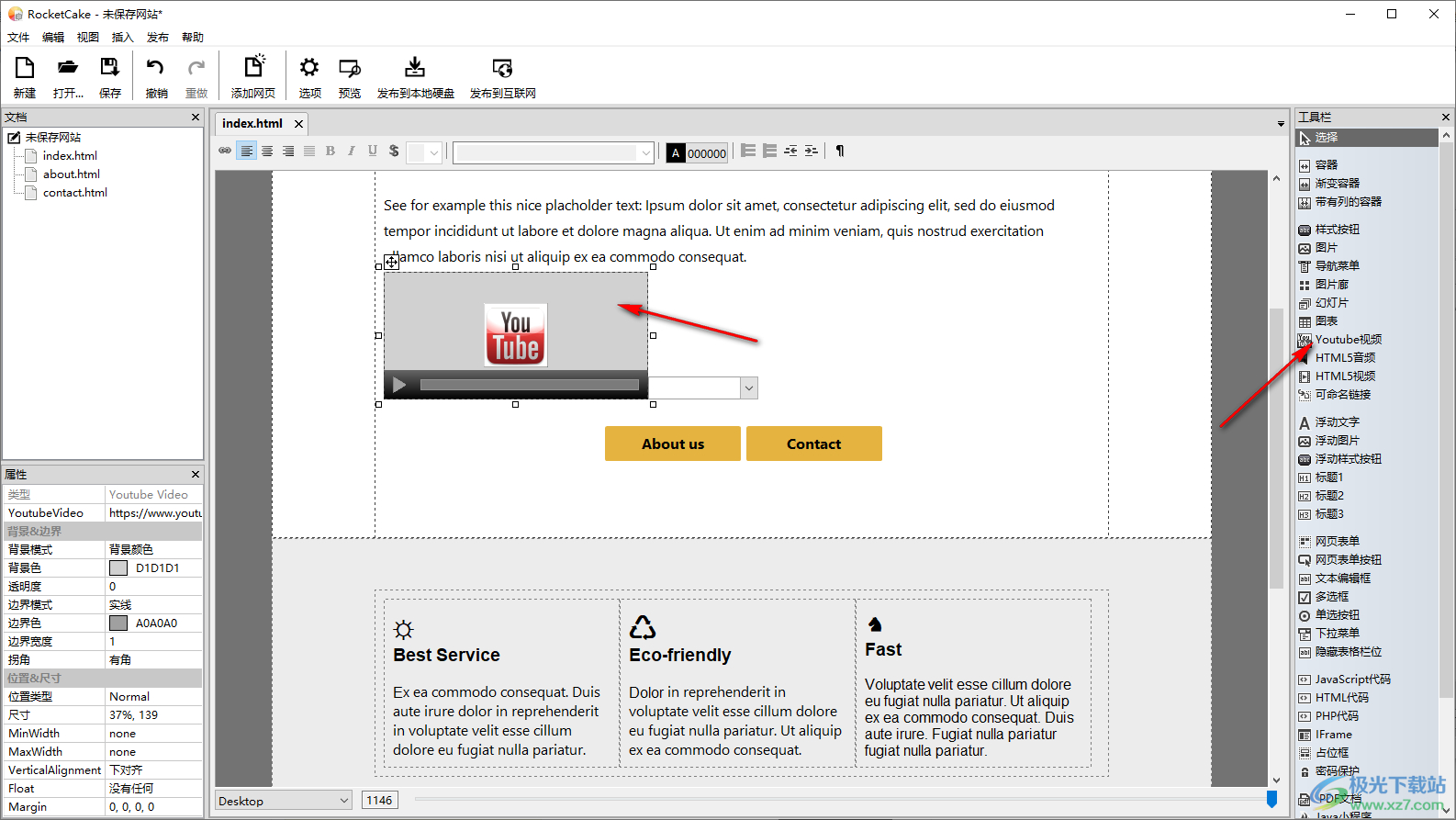Viewport: 1456px width, 820px height.
Task: Open the Desktop breakpoint dropdown
Action: click(283, 801)
